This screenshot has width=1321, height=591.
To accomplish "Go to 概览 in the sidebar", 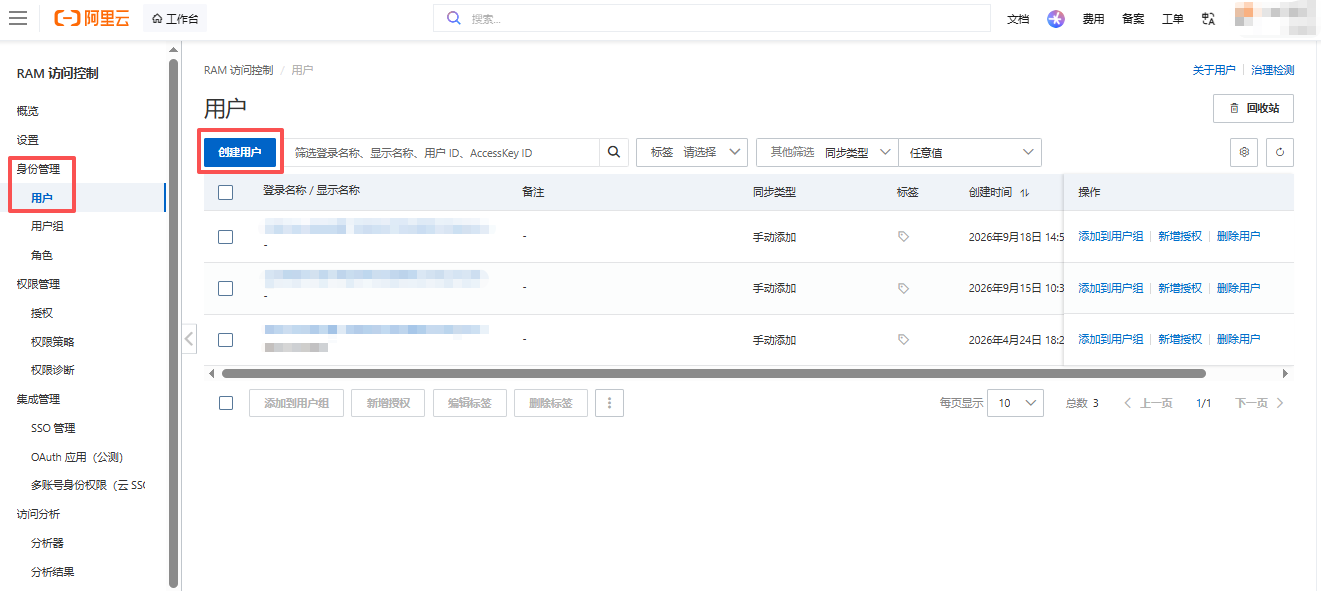I will pos(28,111).
